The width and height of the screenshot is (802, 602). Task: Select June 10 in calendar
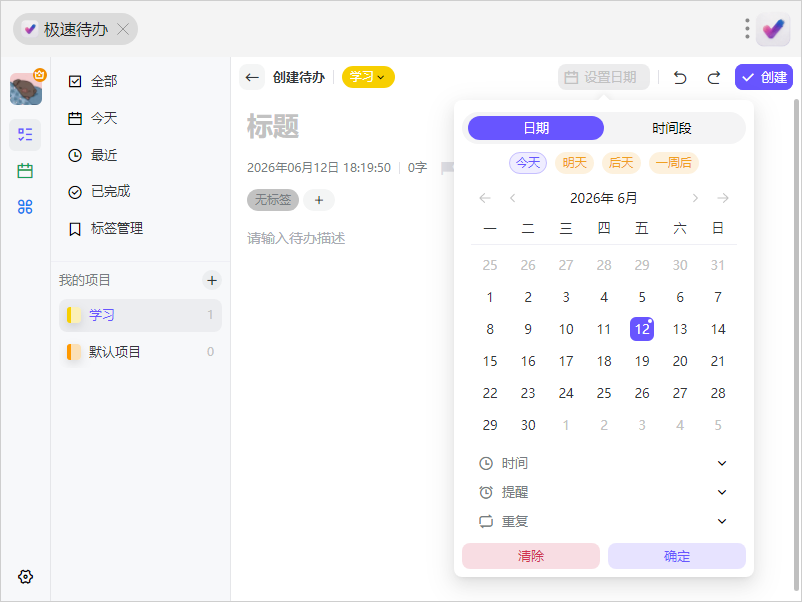click(566, 329)
